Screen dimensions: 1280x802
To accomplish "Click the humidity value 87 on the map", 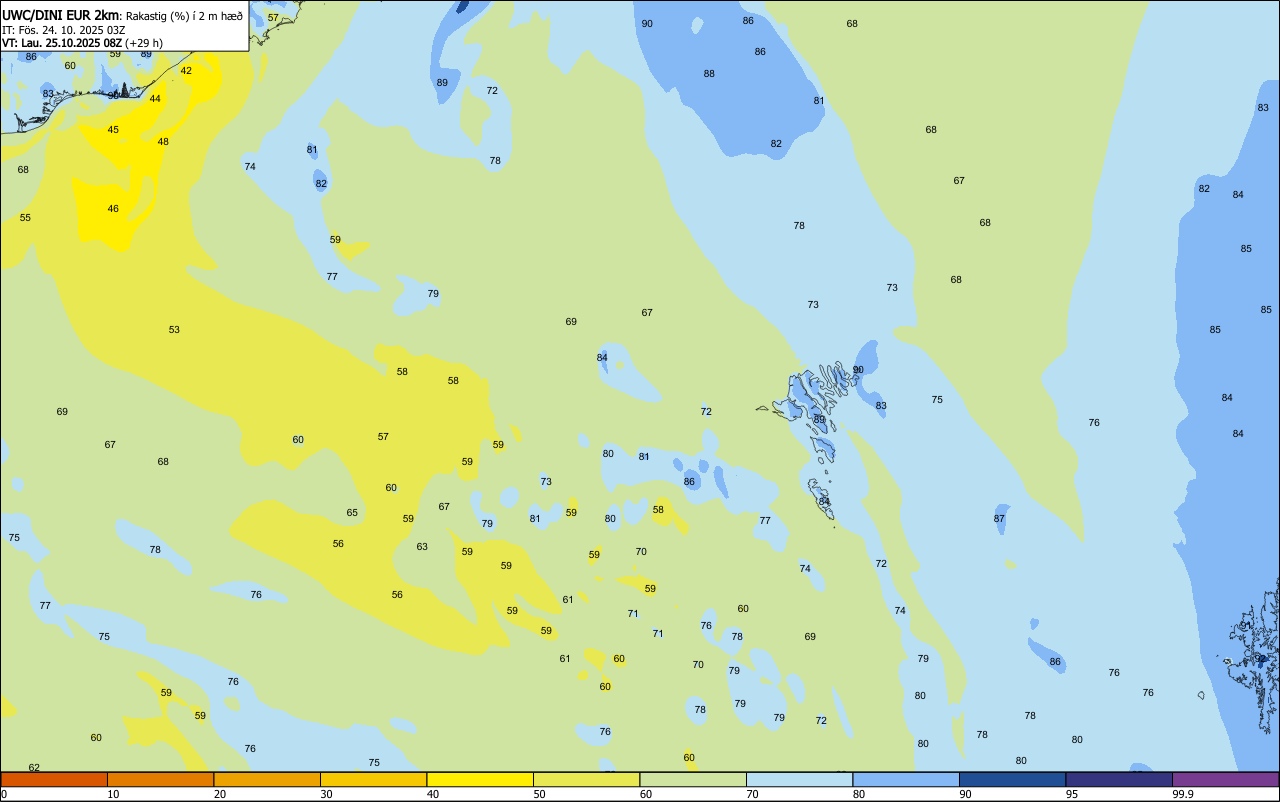I will click(999, 518).
